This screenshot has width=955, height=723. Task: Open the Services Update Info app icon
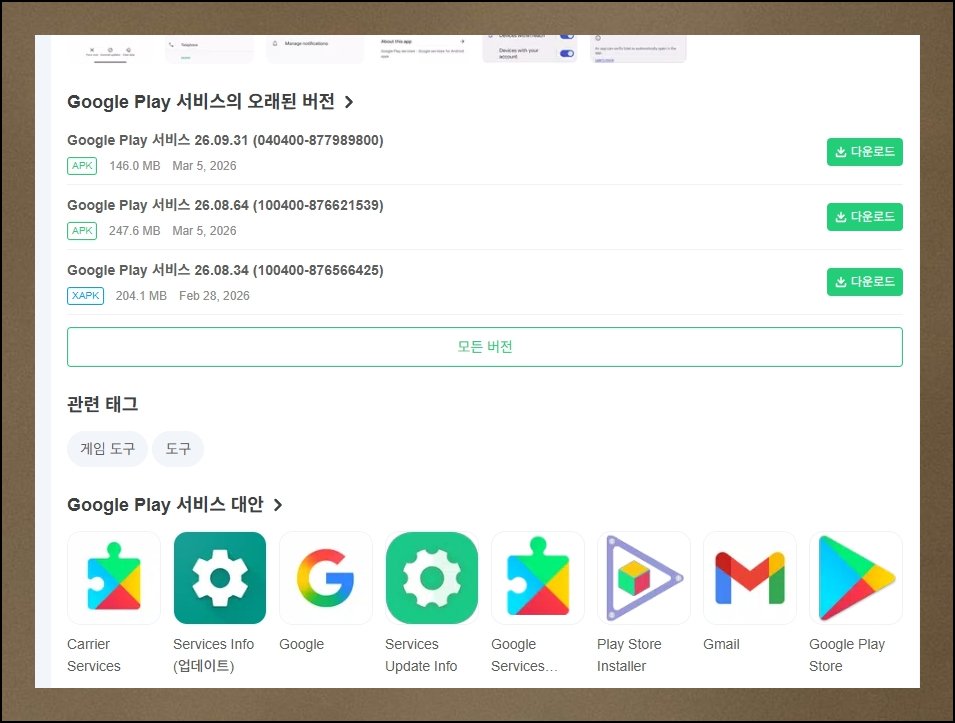(x=432, y=577)
